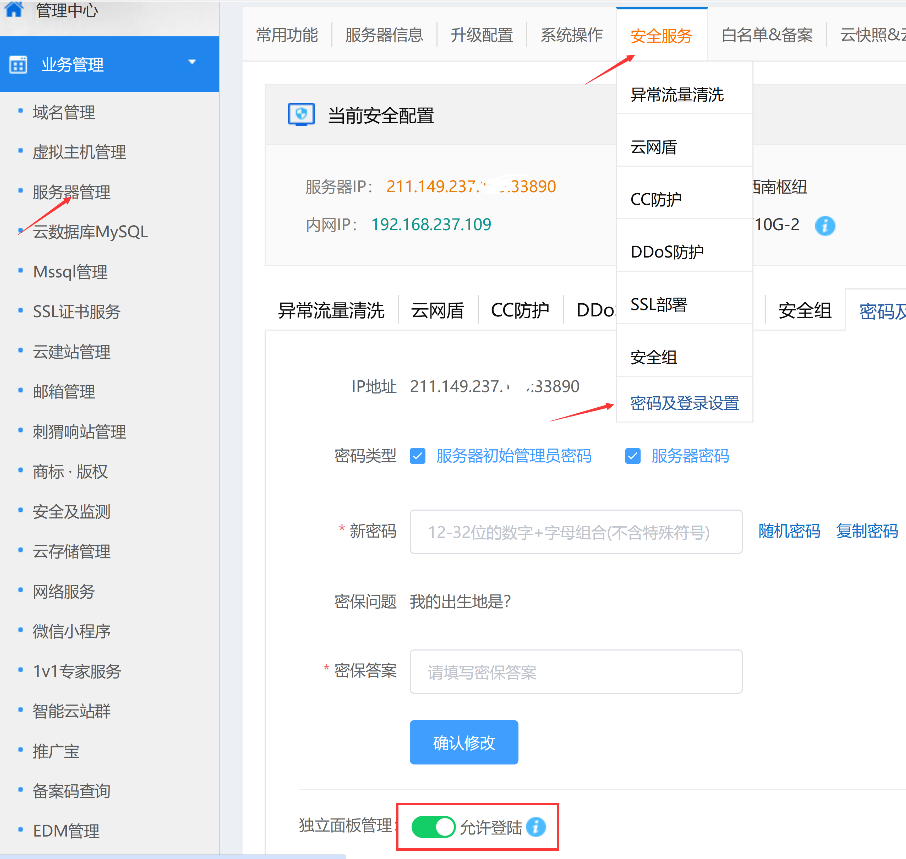The image size is (906, 859).
Task: Select 密码及登录设置 from the dropdown list
Action: (684, 403)
